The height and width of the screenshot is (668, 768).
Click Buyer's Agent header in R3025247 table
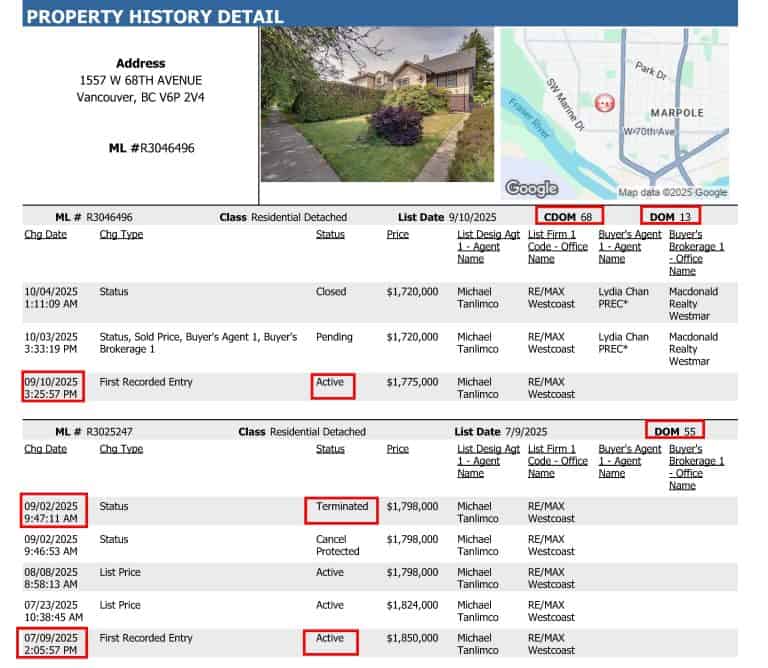tap(629, 461)
